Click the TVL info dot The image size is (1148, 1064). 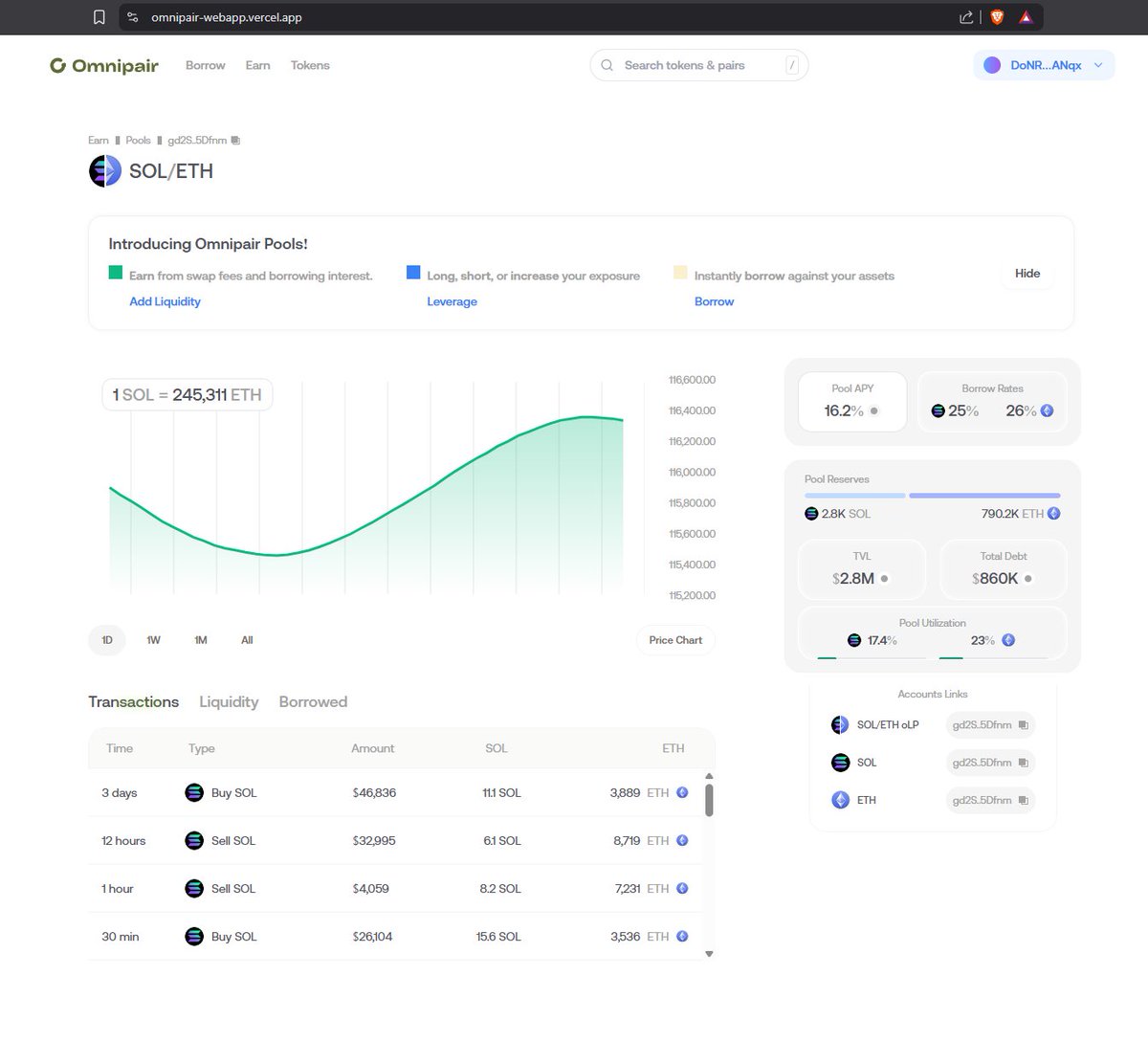[885, 579]
